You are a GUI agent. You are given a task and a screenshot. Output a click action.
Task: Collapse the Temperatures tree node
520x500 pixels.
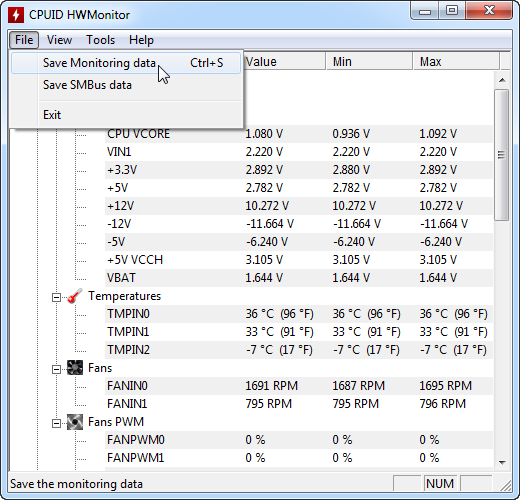tap(56, 297)
